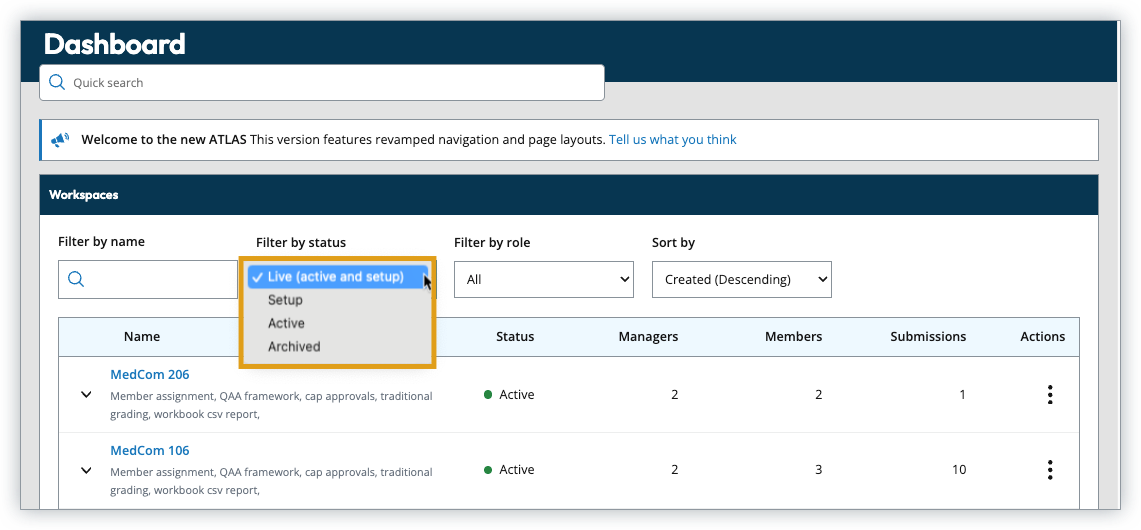Select Live (active and setup) option

tap(335, 277)
